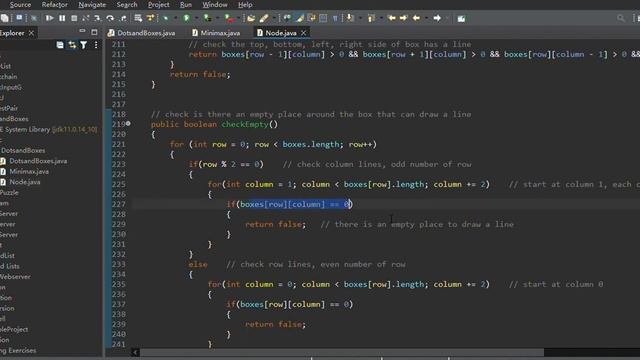The width and height of the screenshot is (640, 360).
Task: Open the Navigate menu
Action: click(92, 4)
